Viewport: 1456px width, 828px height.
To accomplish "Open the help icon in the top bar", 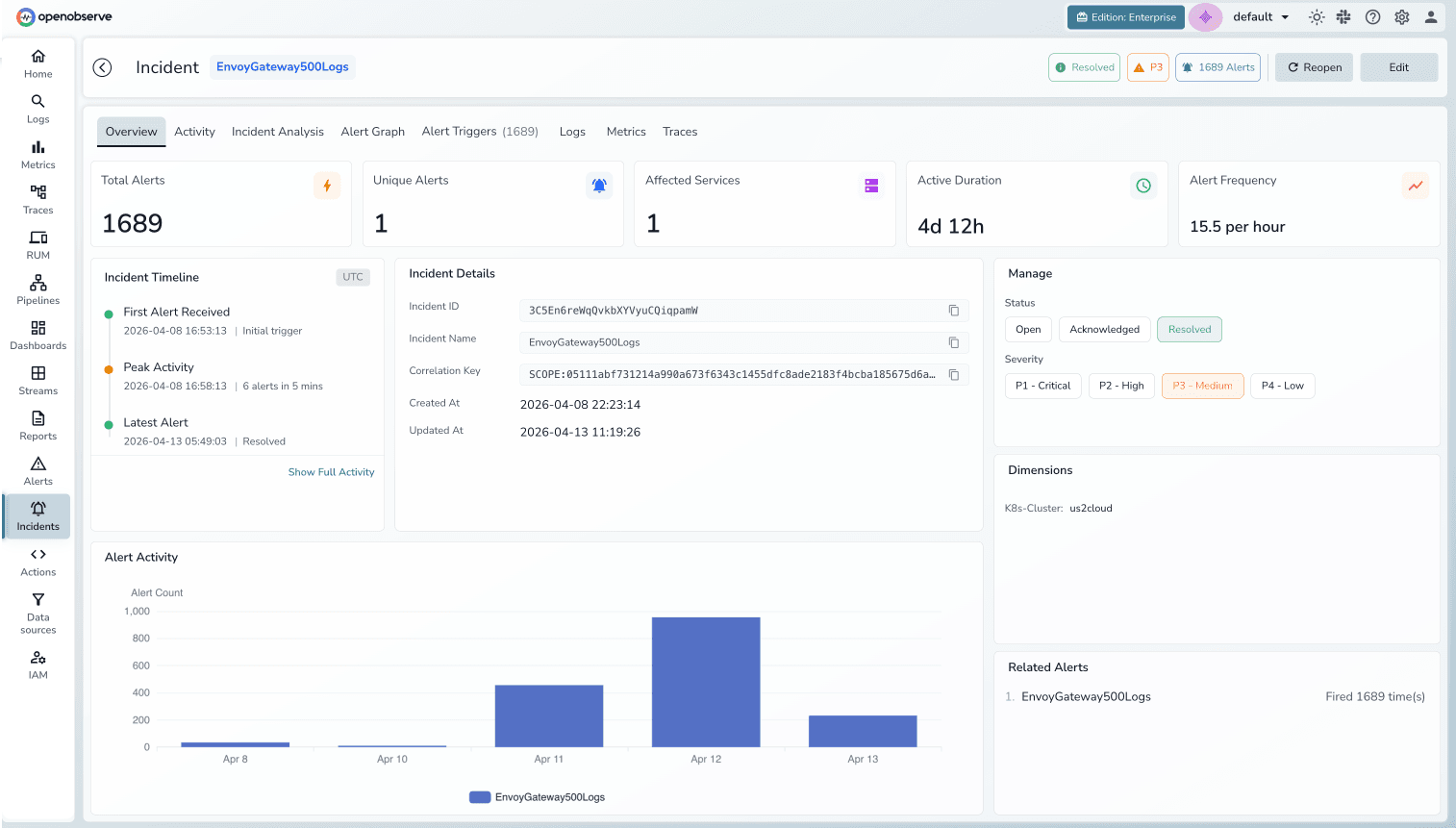I will pyautogui.click(x=1372, y=16).
